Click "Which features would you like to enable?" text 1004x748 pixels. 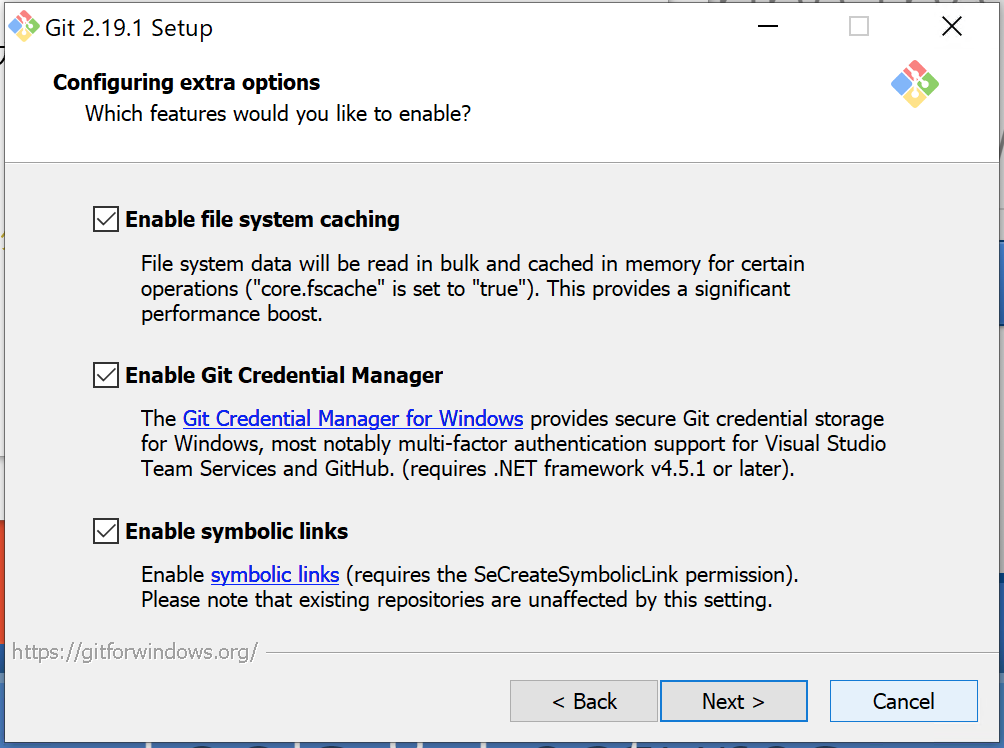point(277,114)
